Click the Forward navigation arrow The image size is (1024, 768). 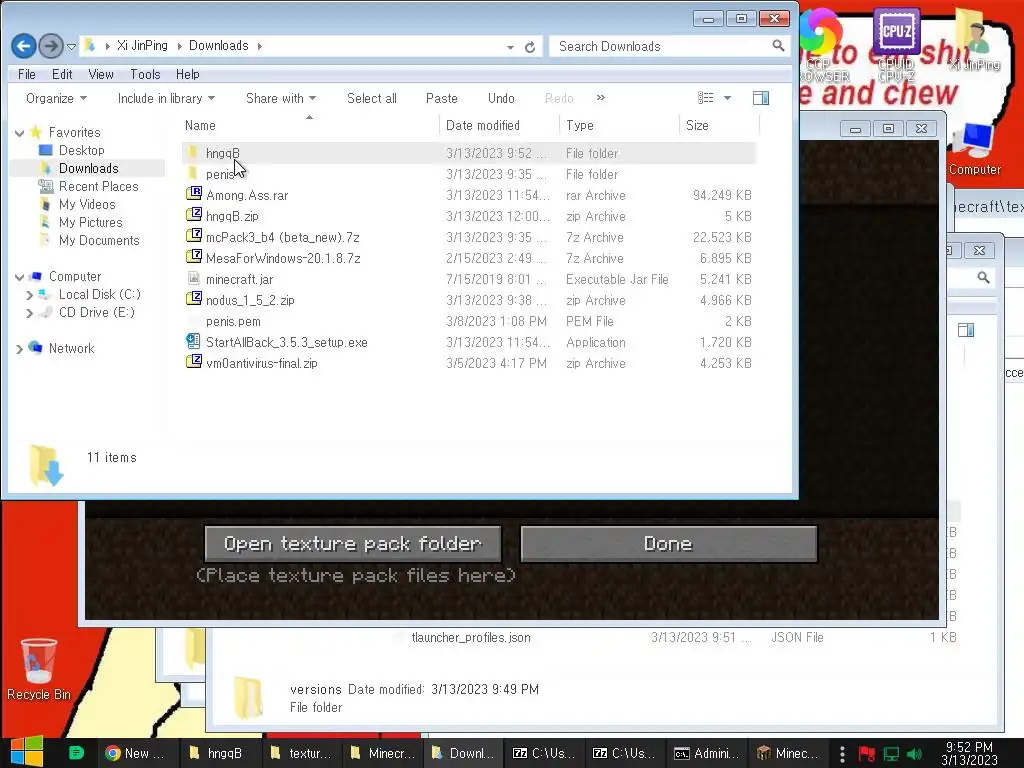(50, 46)
